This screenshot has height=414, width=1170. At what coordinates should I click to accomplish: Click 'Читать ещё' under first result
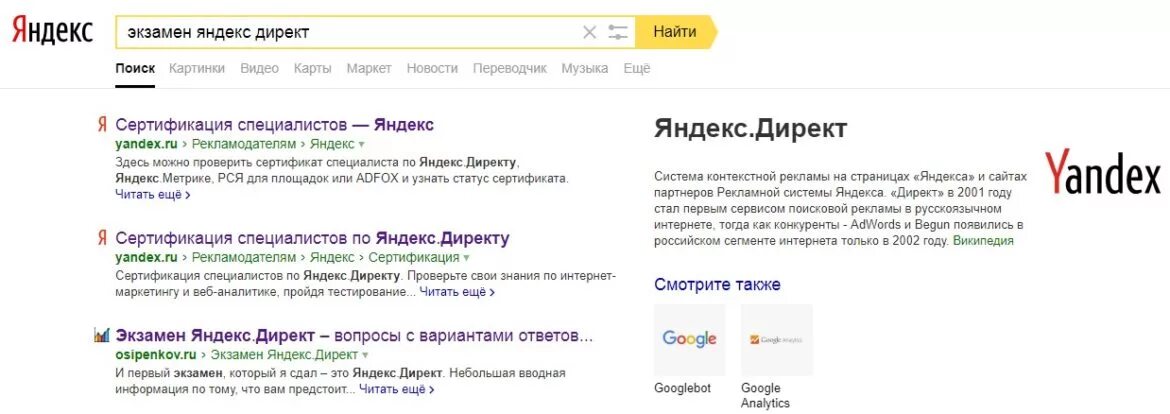point(153,195)
